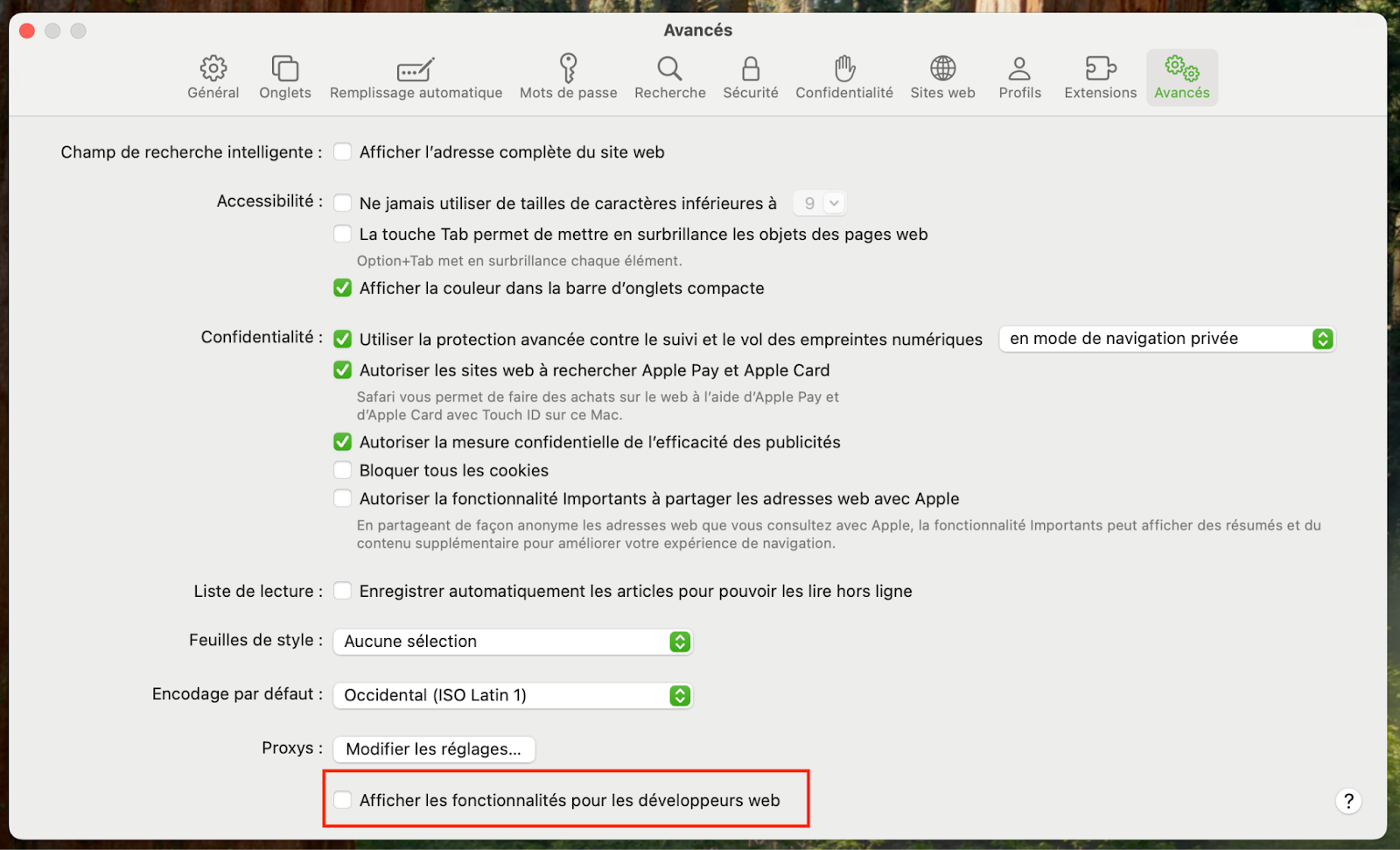Open the Confidentialité hand icon pane
The width and height of the screenshot is (1400, 850).
coord(843,77)
